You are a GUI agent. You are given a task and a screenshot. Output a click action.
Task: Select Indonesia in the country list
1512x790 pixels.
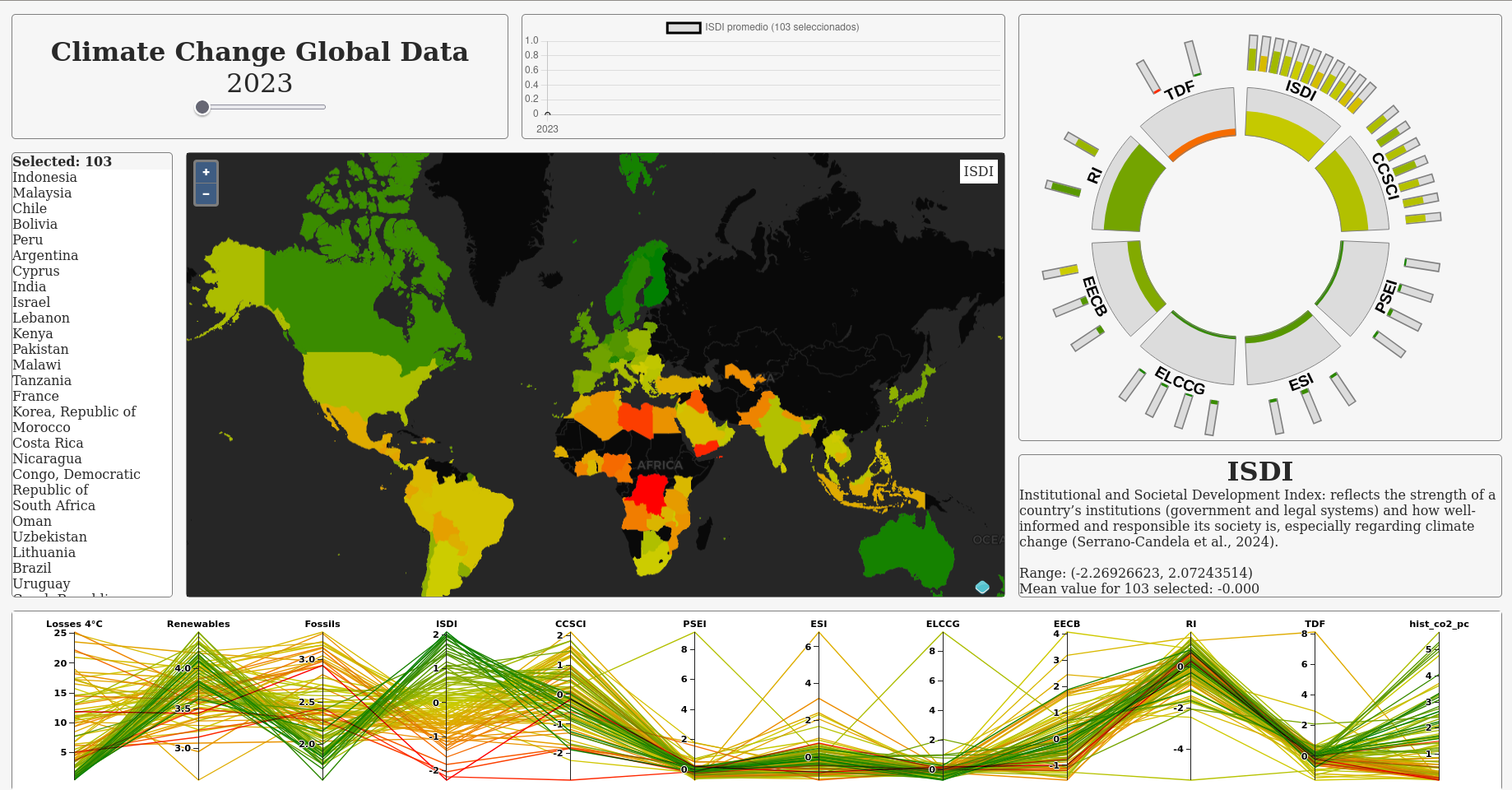click(44, 178)
